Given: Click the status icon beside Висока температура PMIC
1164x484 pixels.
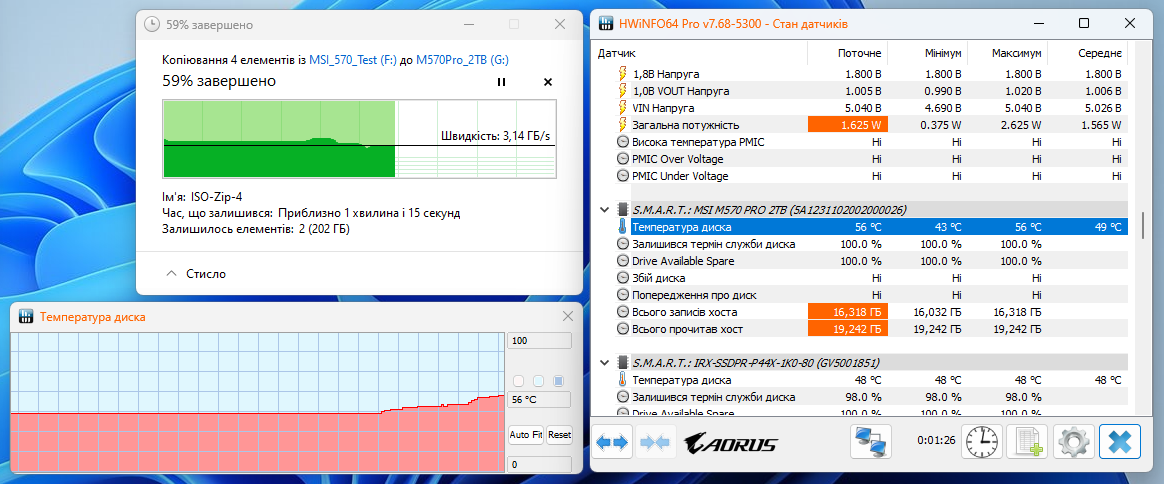Looking at the screenshot, I should pyautogui.click(x=622, y=142).
